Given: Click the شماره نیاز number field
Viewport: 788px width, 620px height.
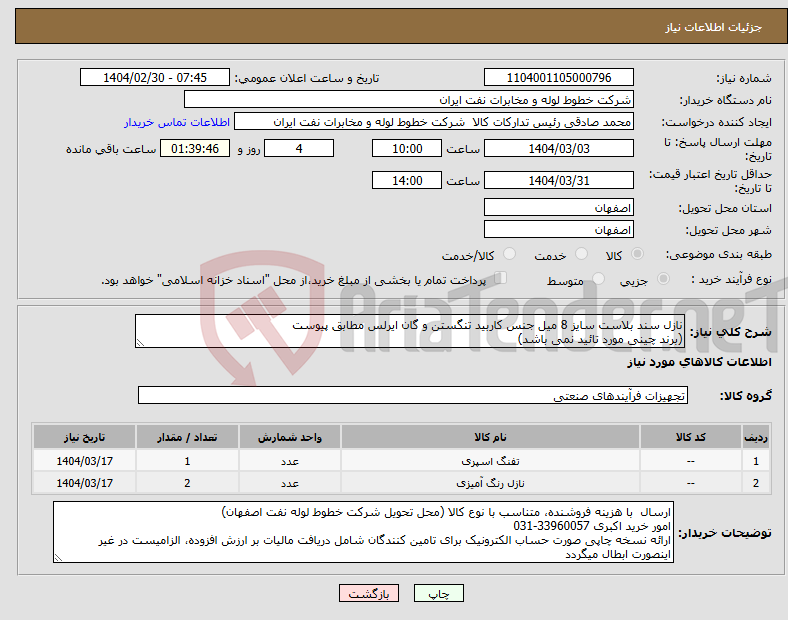Looking at the screenshot, I should 558,77.
